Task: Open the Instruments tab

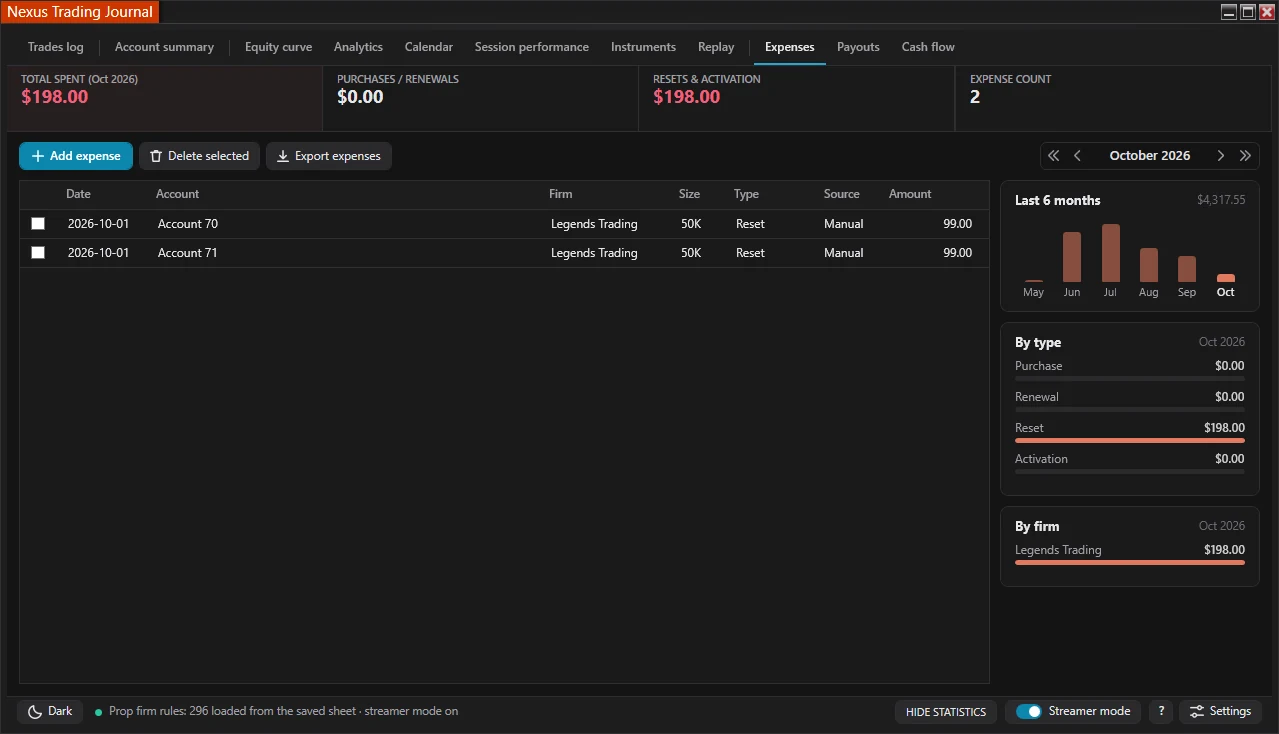Action: pyautogui.click(x=643, y=47)
